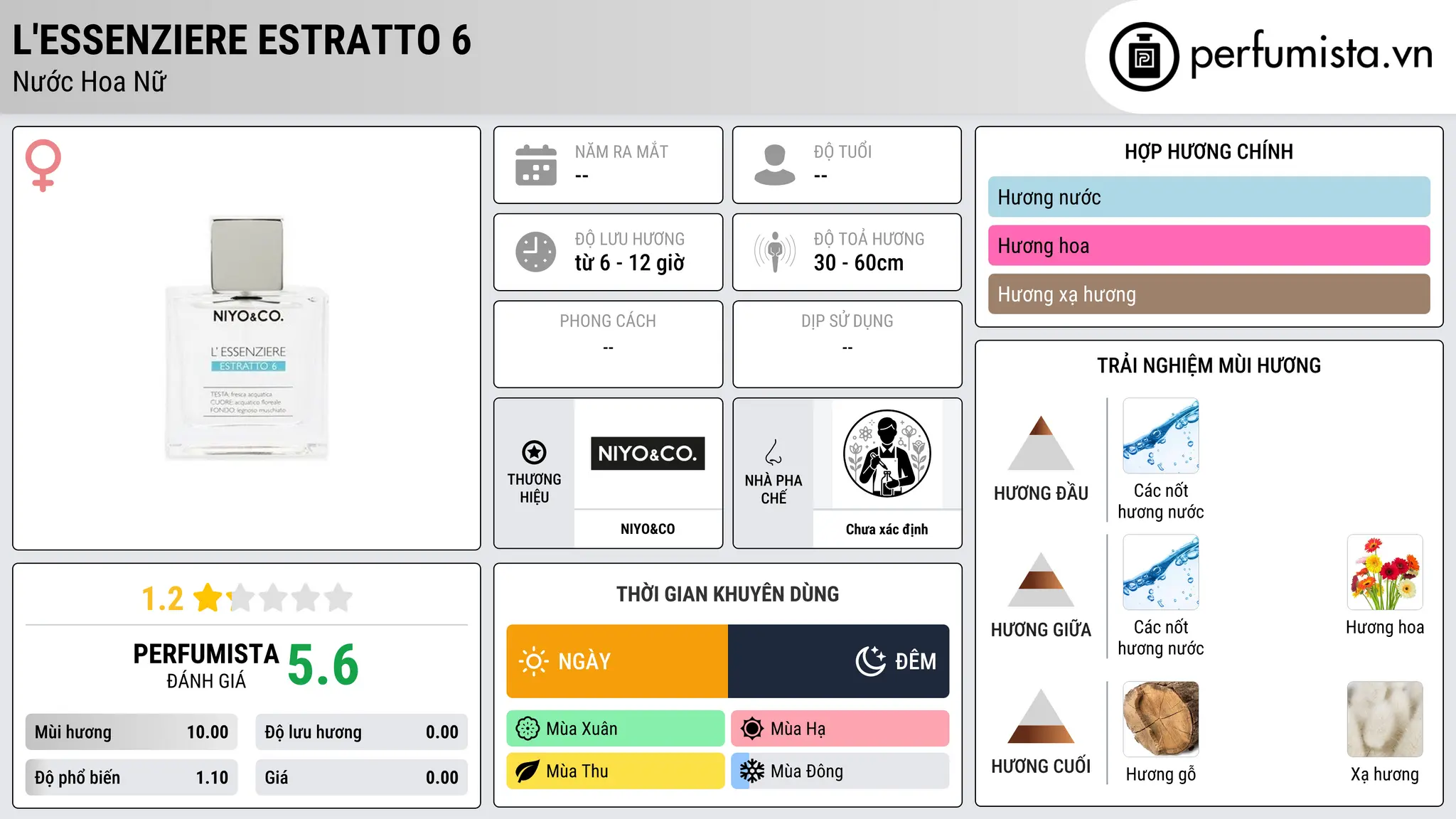The height and width of the screenshot is (819, 1456).
Task: Click the sun icon next to Ngày
Action: pyautogui.click(x=534, y=661)
